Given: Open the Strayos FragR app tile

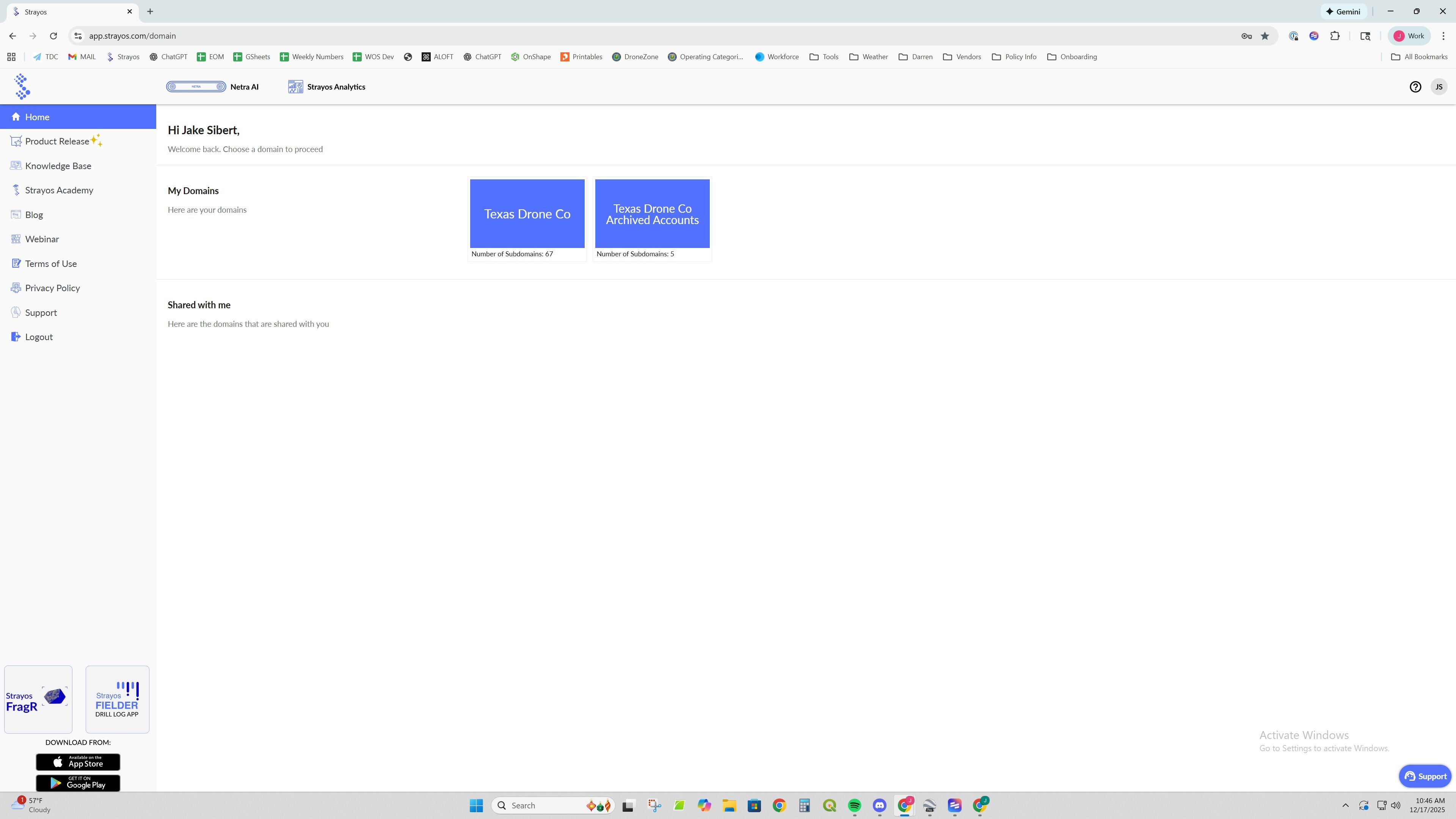Looking at the screenshot, I should tap(38, 699).
